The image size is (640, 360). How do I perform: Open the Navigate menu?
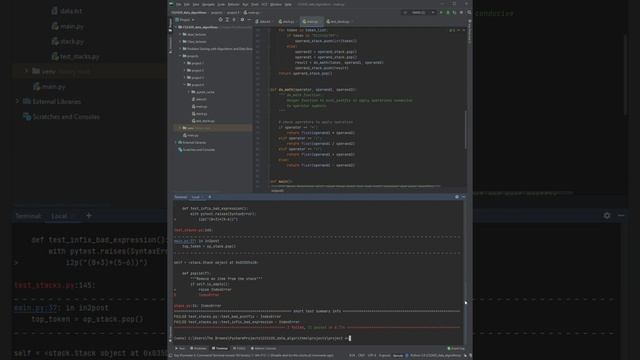208,4
